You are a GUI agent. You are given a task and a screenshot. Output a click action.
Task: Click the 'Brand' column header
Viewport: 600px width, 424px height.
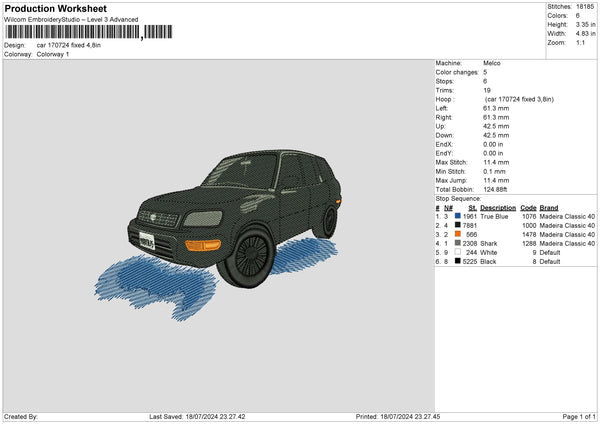[549, 208]
